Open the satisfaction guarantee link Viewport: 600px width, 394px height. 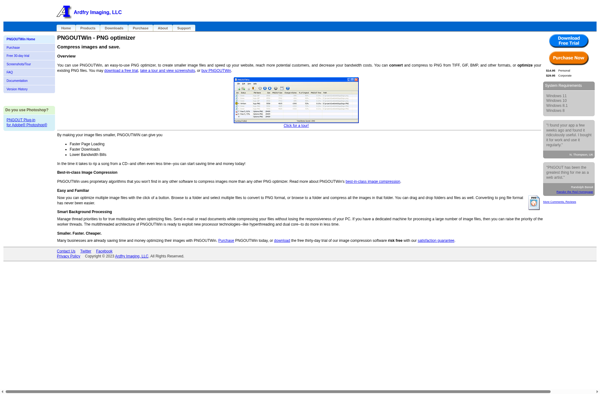pyautogui.click(x=436, y=241)
